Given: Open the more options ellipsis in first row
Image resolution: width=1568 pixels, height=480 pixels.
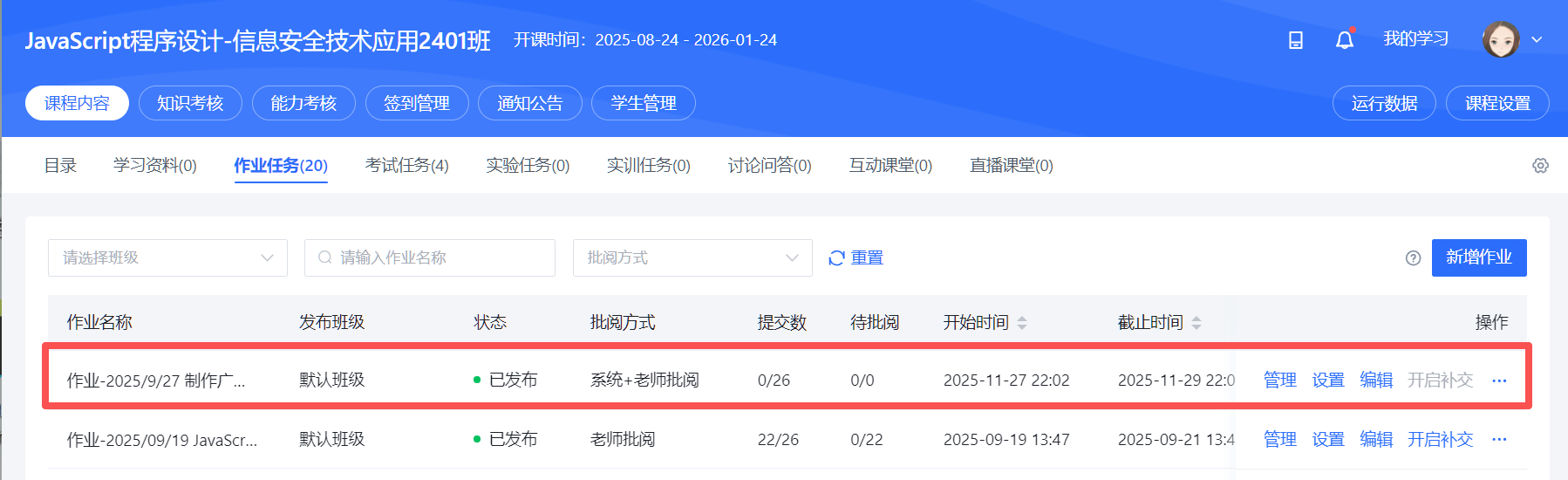Looking at the screenshot, I should [1499, 381].
